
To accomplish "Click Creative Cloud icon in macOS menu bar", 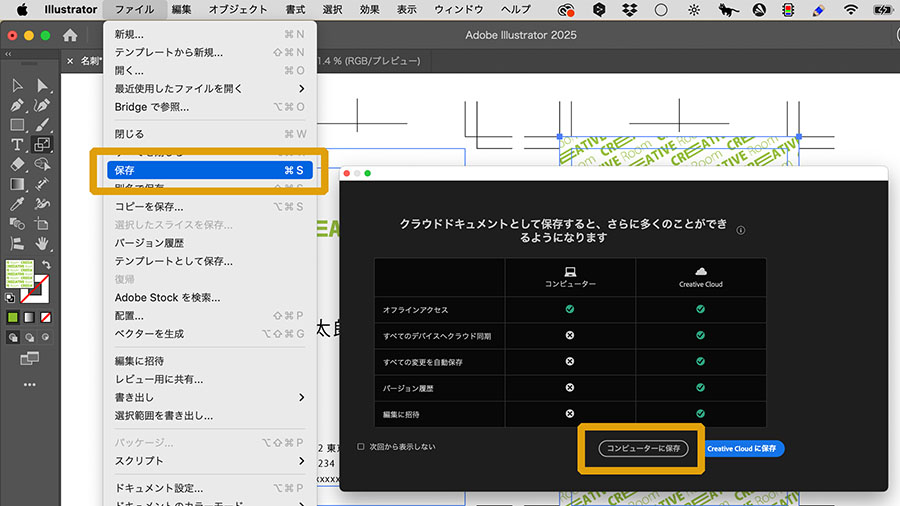I will tap(566, 10).
